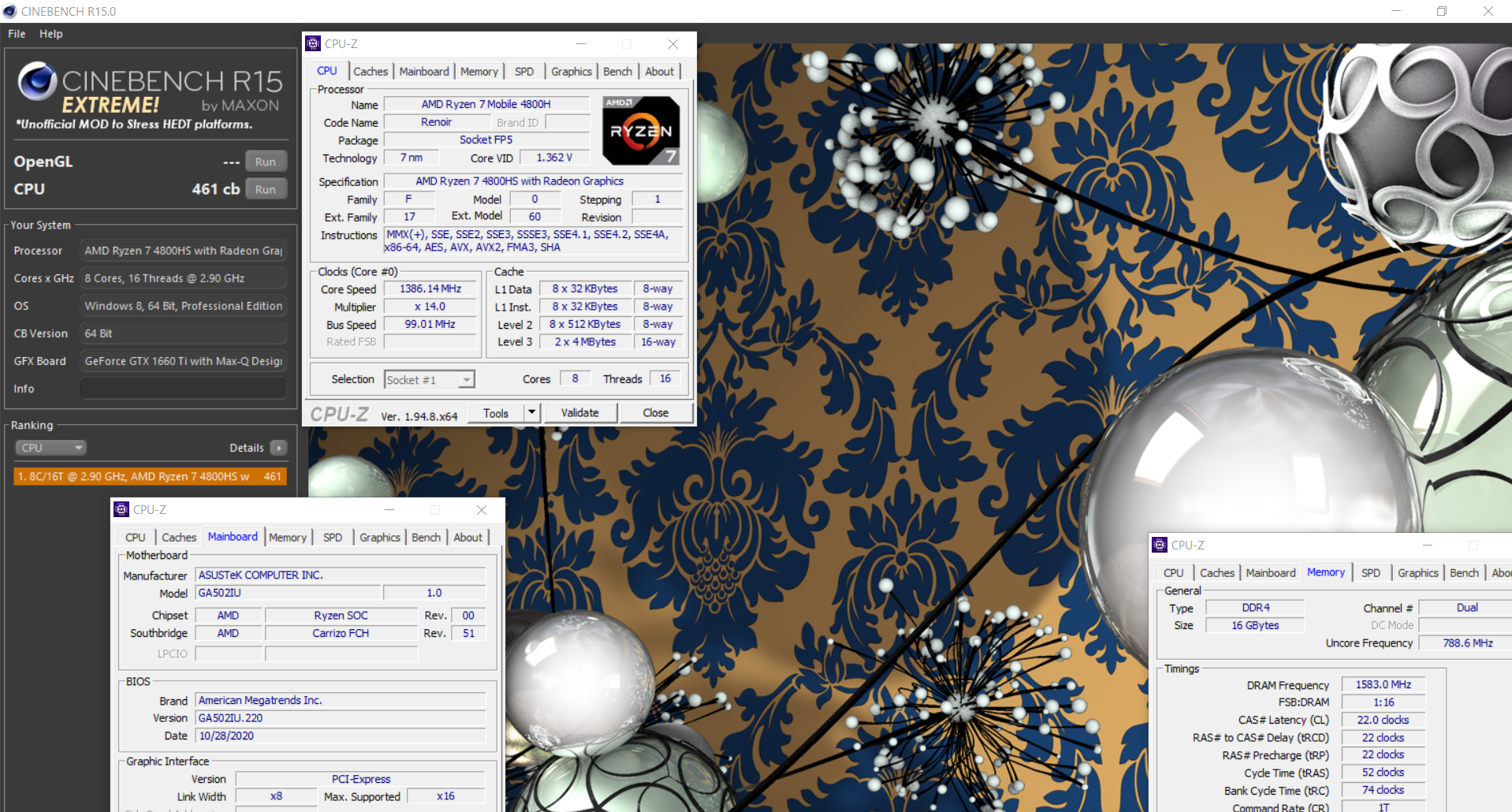Click the Uncore Frequency 788.6 MHz value
1512x812 pixels.
pyautogui.click(x=1466, y=643)
